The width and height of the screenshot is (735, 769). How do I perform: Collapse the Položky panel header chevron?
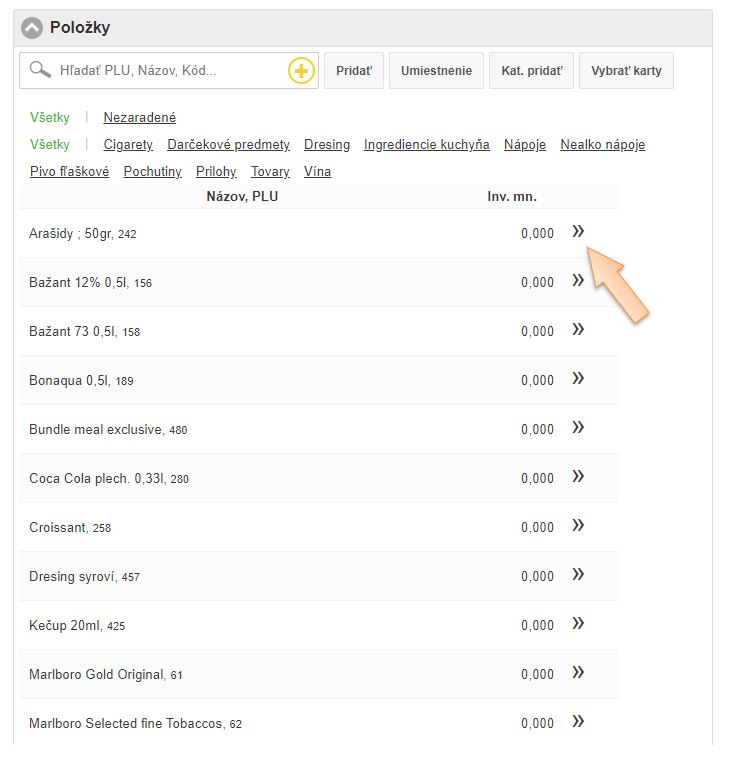(x=33, y=28)
